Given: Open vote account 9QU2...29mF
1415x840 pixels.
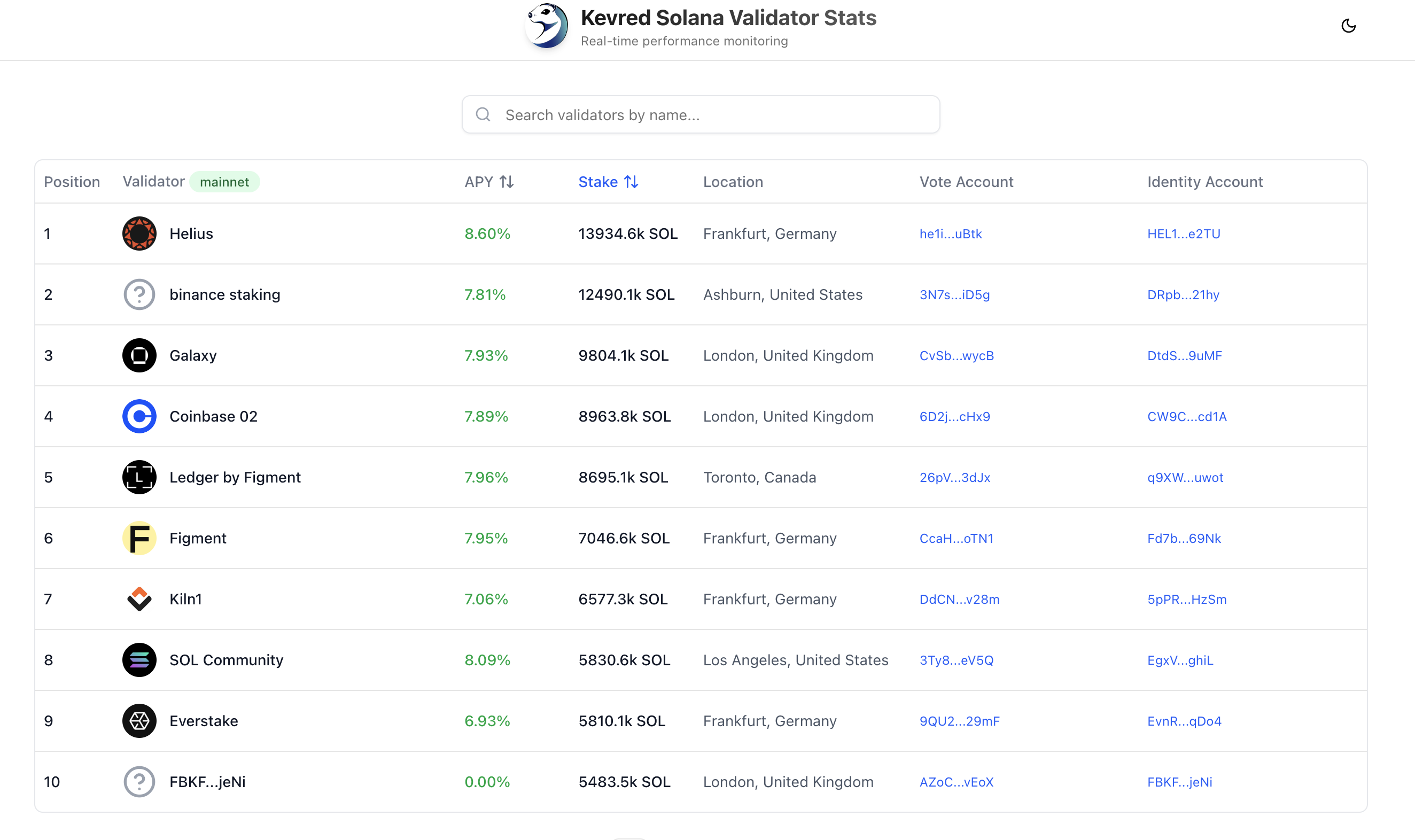Looking at the screenshot, I should coord(959,721).
